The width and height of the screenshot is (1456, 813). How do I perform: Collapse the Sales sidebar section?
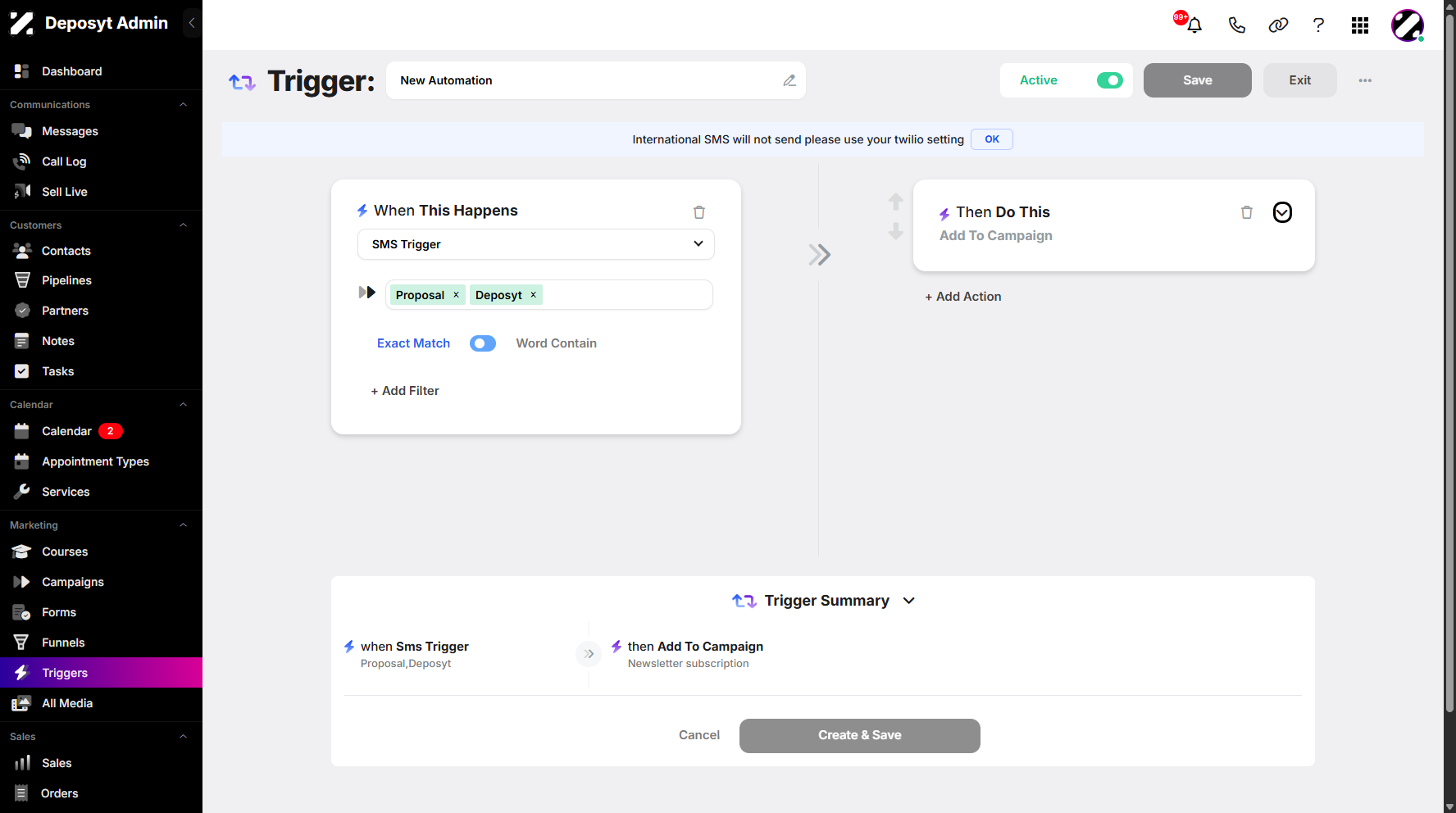184,737
